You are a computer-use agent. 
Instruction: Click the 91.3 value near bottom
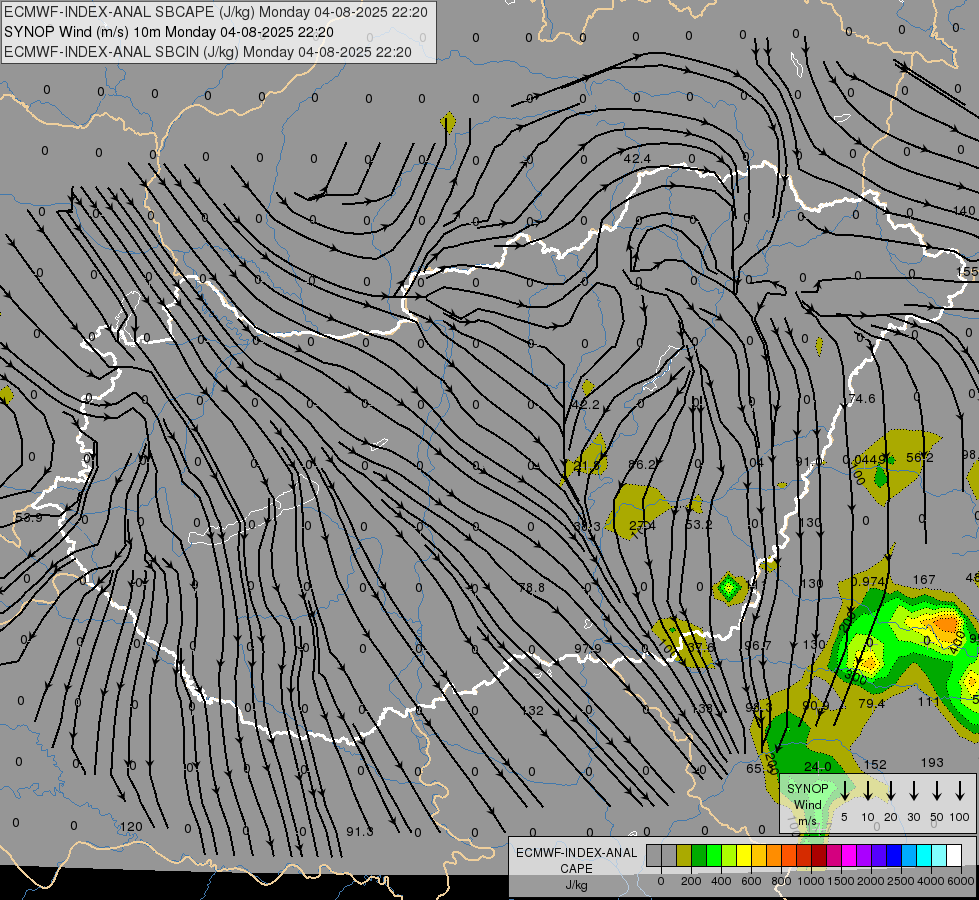click(x=360, y=831)
